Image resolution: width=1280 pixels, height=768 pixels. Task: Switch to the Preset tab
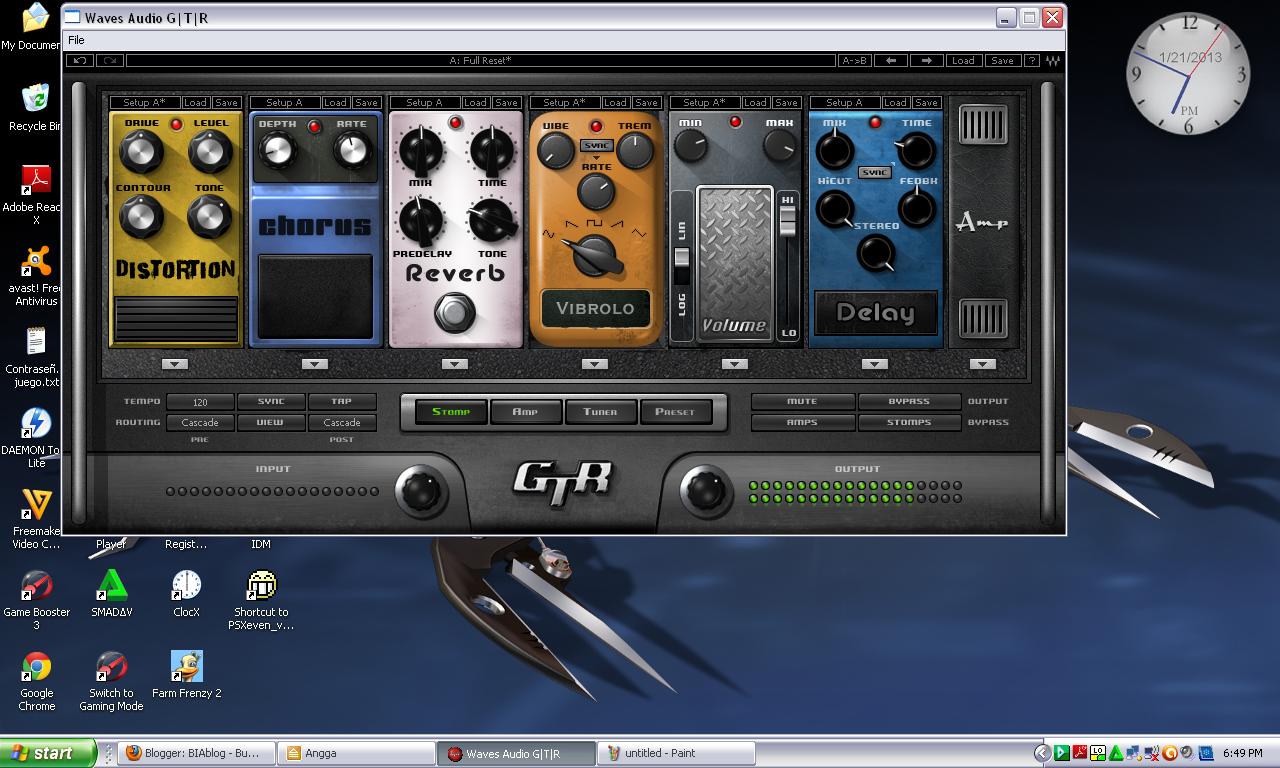pos(675,411)
